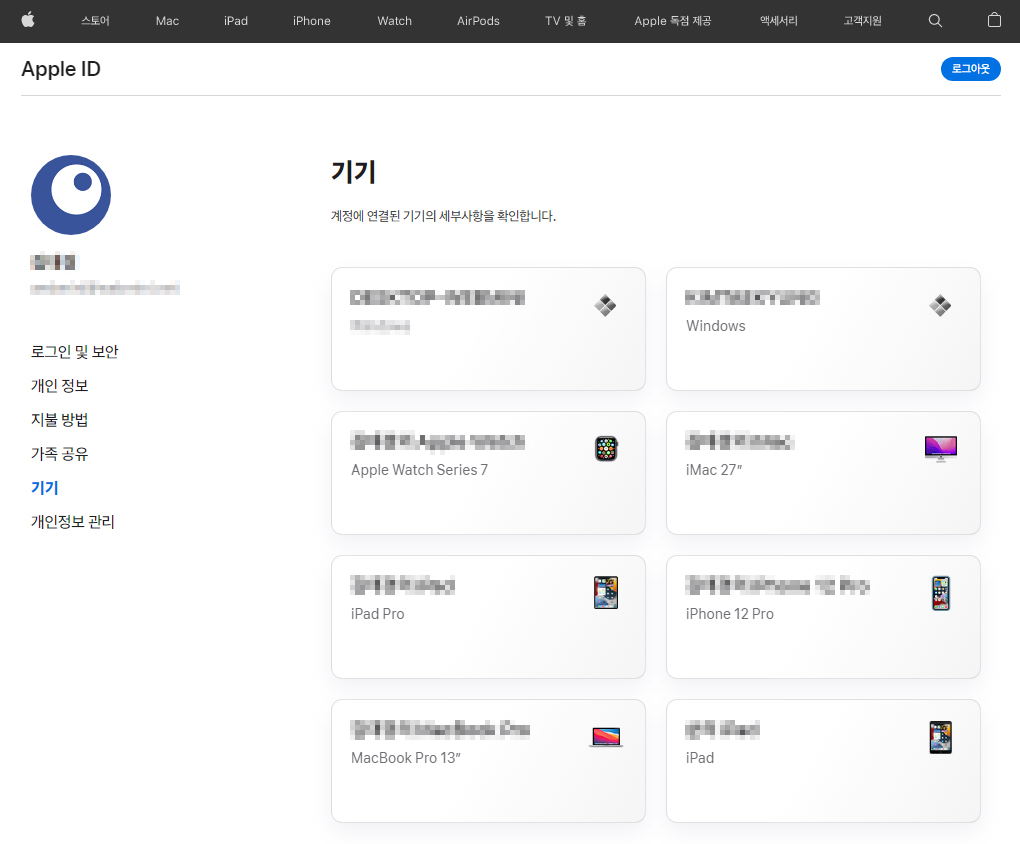Open the iPhone 12 Pro label

[729, 614]
